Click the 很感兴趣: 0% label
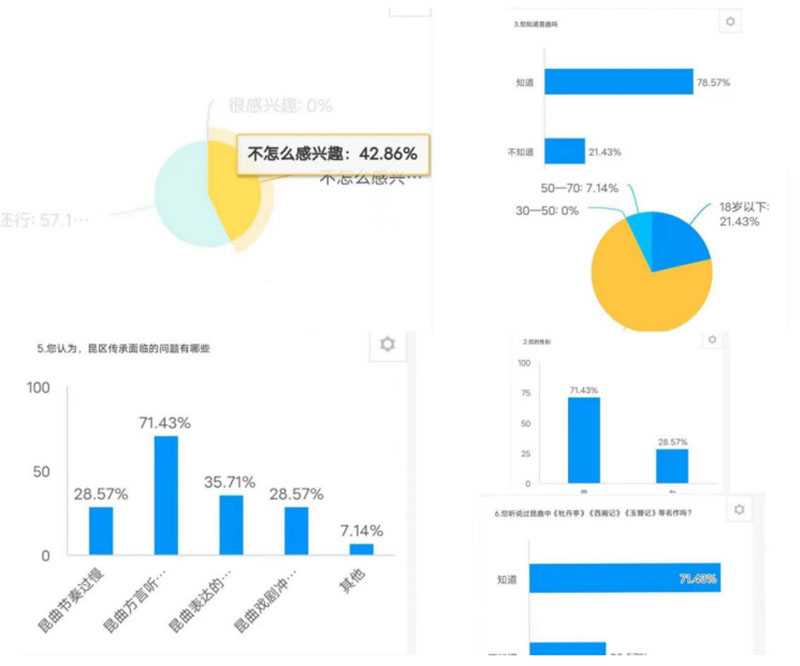Viewport: 800px width, 666px height. click(280, 106)
